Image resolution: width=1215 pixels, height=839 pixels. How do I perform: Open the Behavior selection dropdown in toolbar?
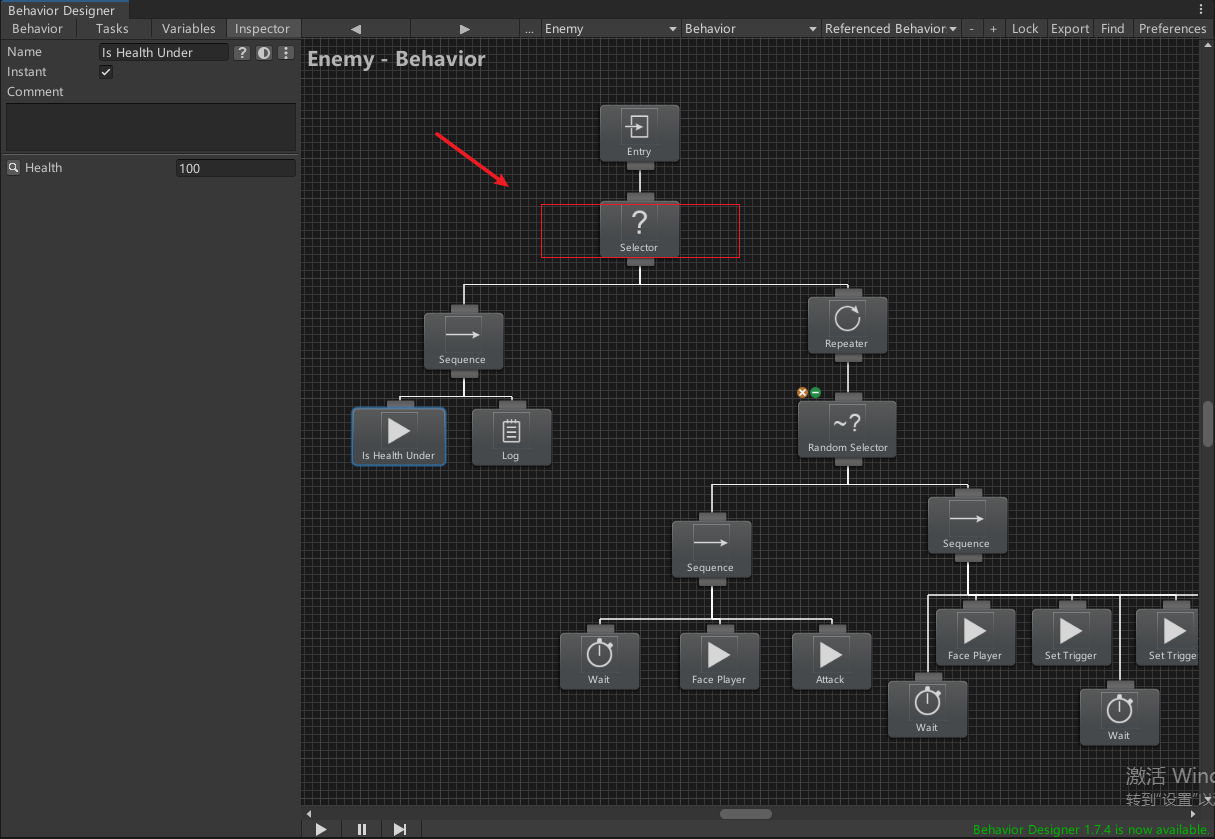click(748, 28)
